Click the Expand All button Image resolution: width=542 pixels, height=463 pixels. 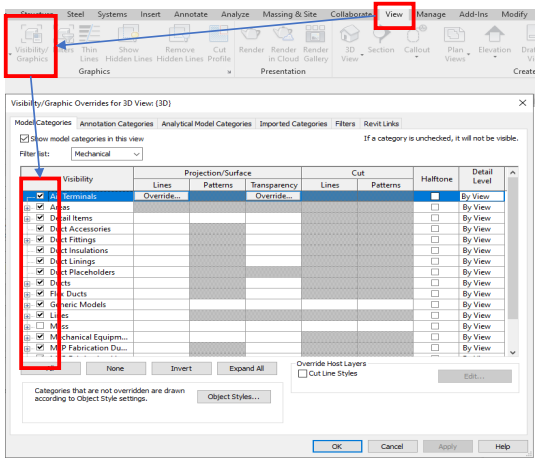click(247, 368)
